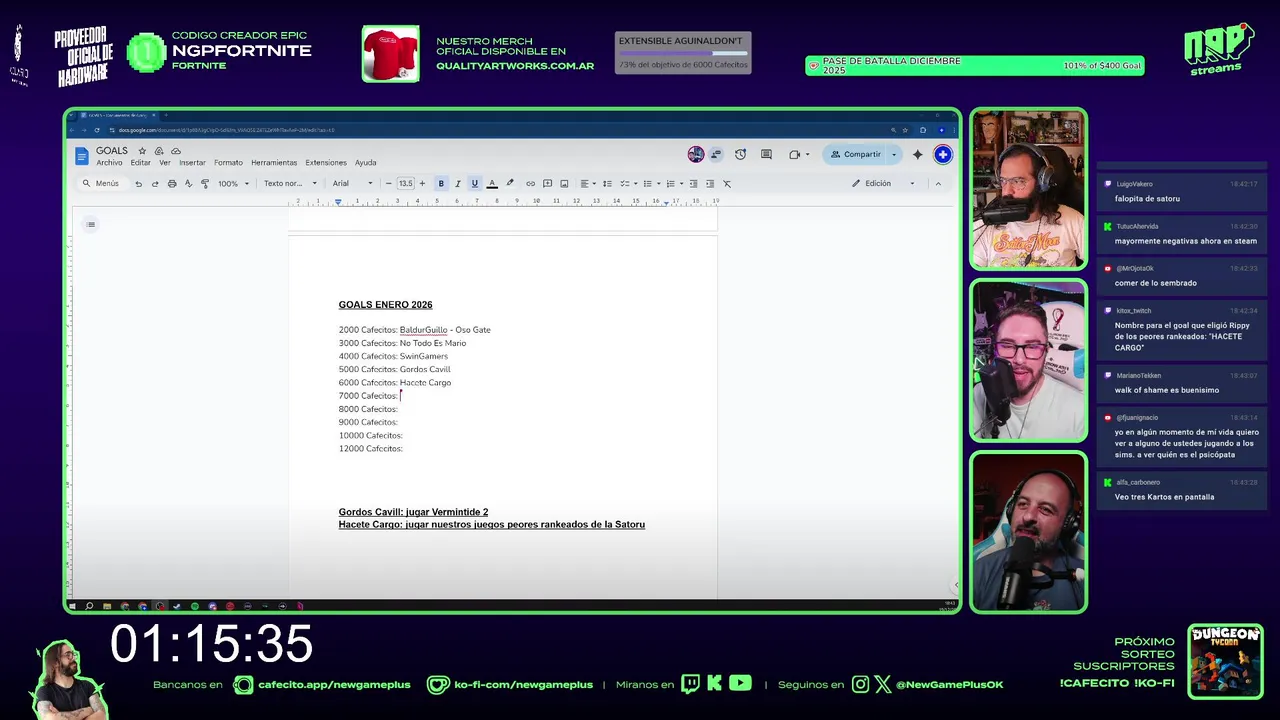This screenshot has height=720, width=1280.
Task: Decrease font size with minus button
Action: coord(389,184)
